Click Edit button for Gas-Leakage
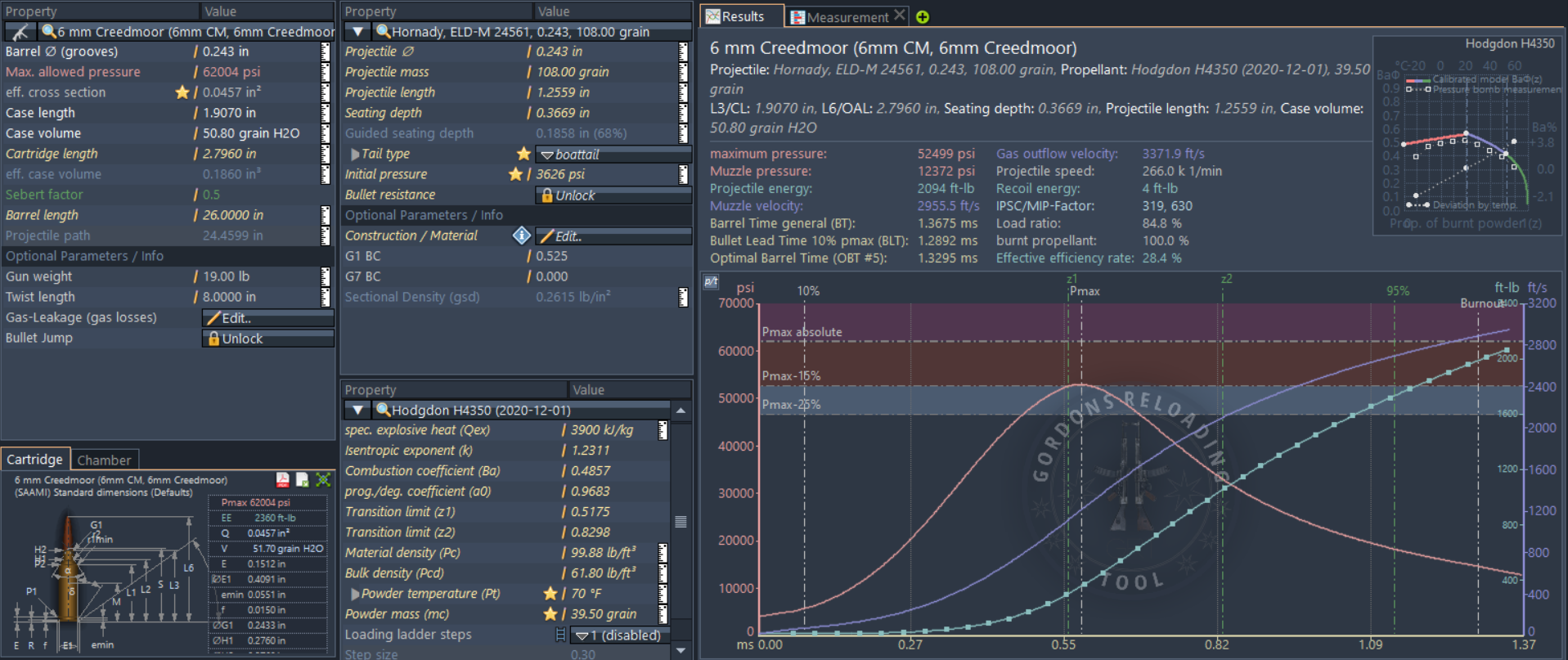The width and height of the screenshot is (1568, 660). (267, 318)
